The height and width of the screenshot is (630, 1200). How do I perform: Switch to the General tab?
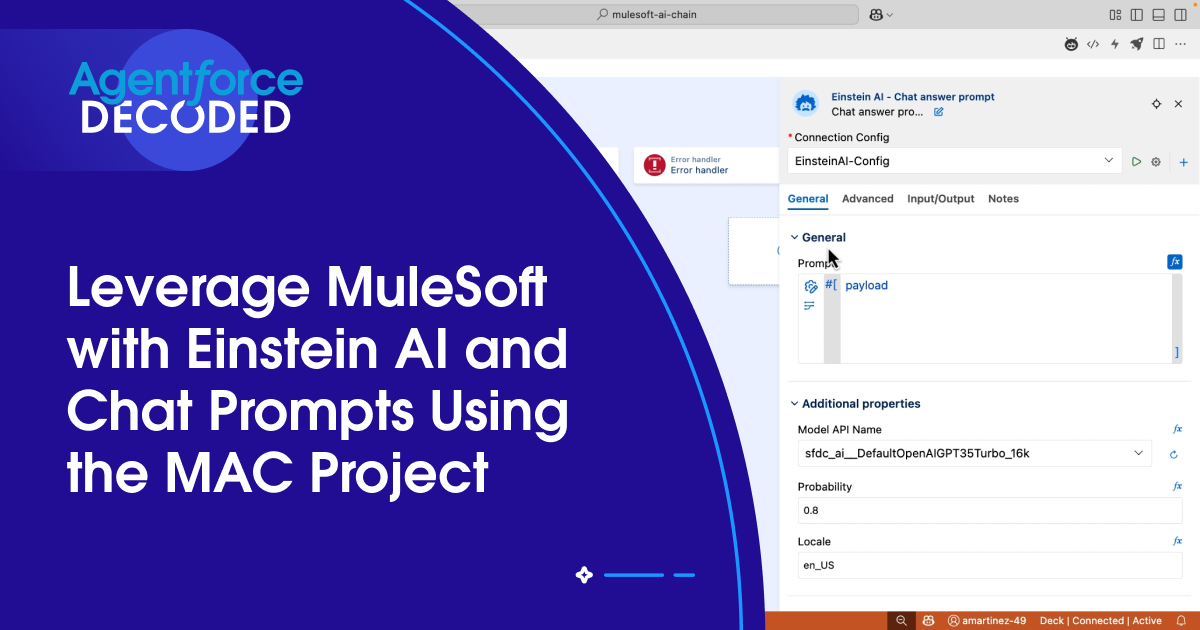tap(808, 199)
